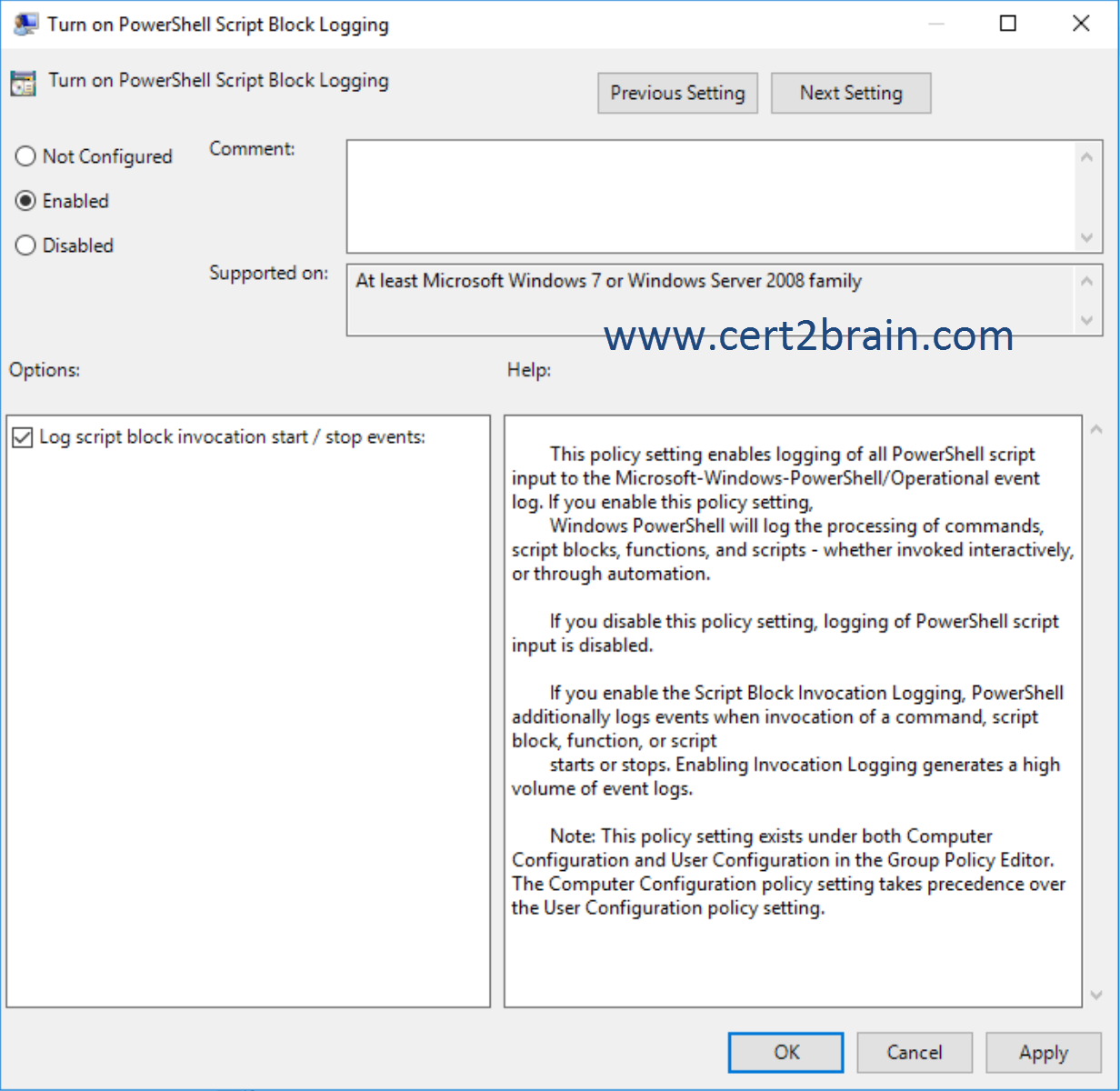
Task: Apply the policy changes
Action: tap(1043, 1052)
